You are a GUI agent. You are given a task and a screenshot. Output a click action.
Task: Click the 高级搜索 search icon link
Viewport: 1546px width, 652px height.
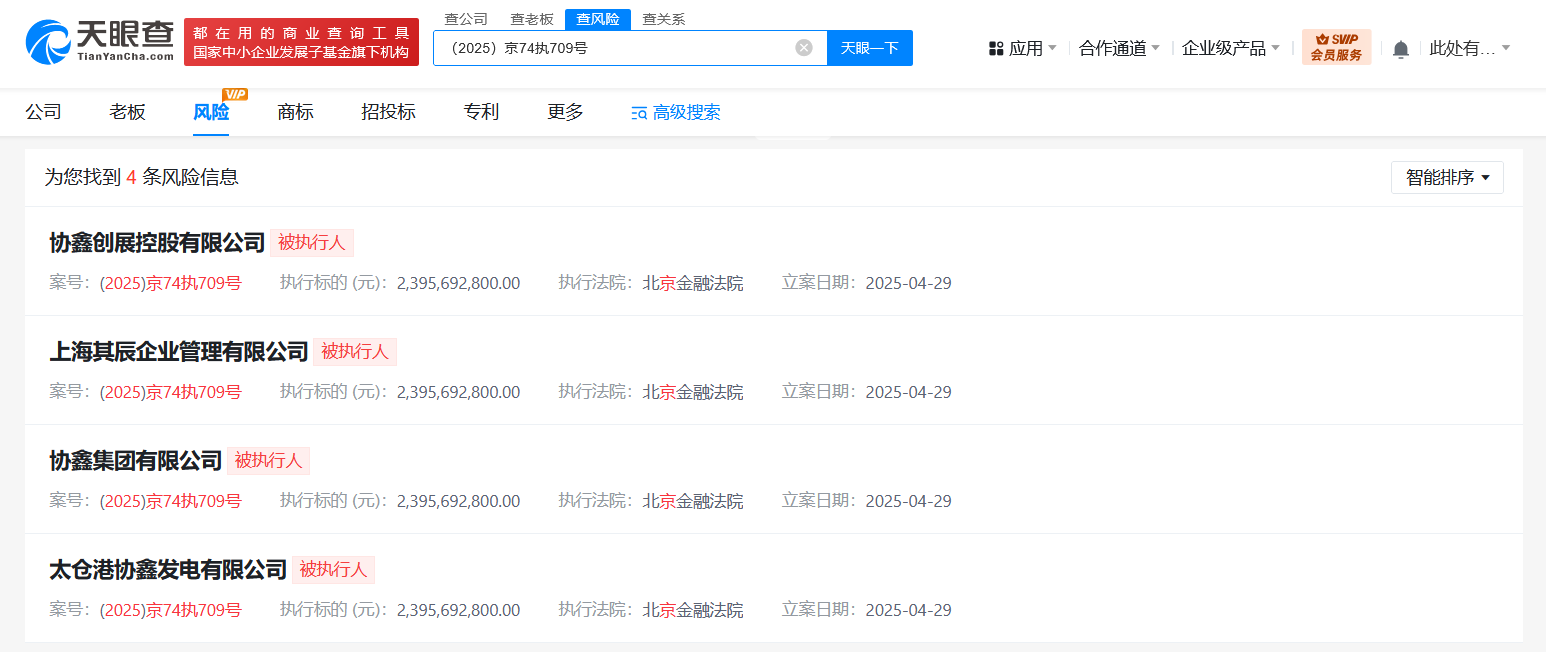tap(676, 113)
